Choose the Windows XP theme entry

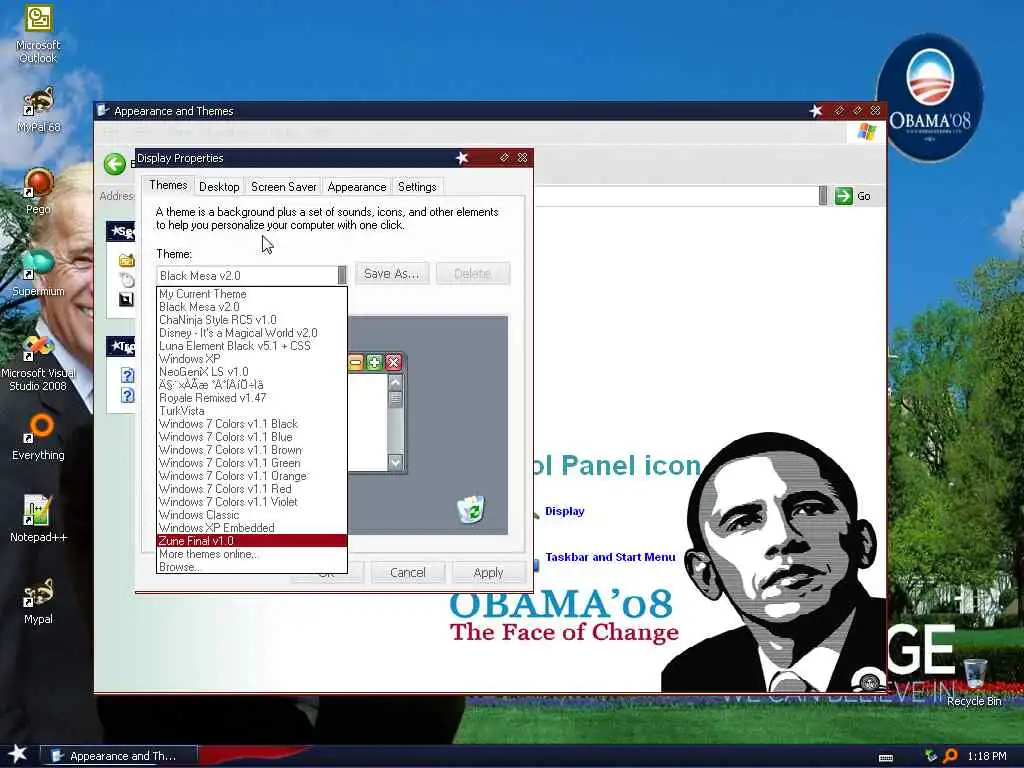point(251,359)
